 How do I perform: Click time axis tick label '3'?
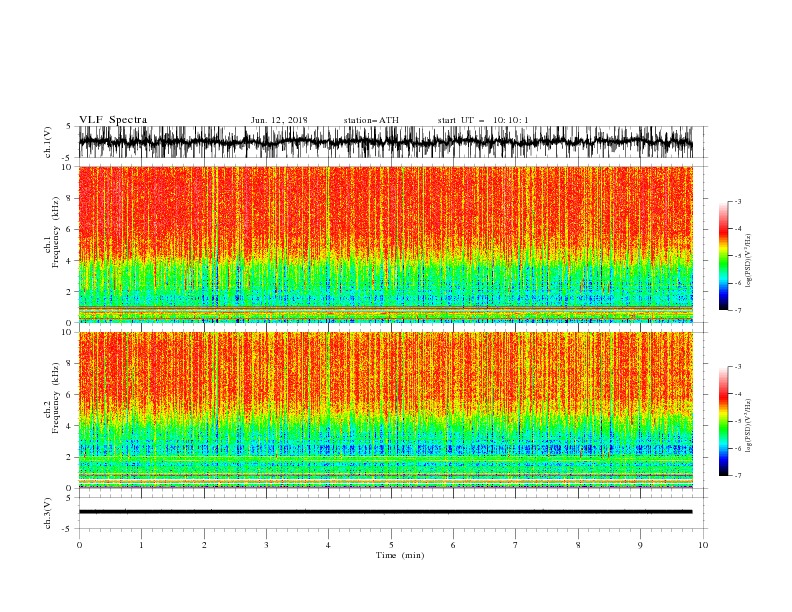pyautogui.click(x=266, y=545)
